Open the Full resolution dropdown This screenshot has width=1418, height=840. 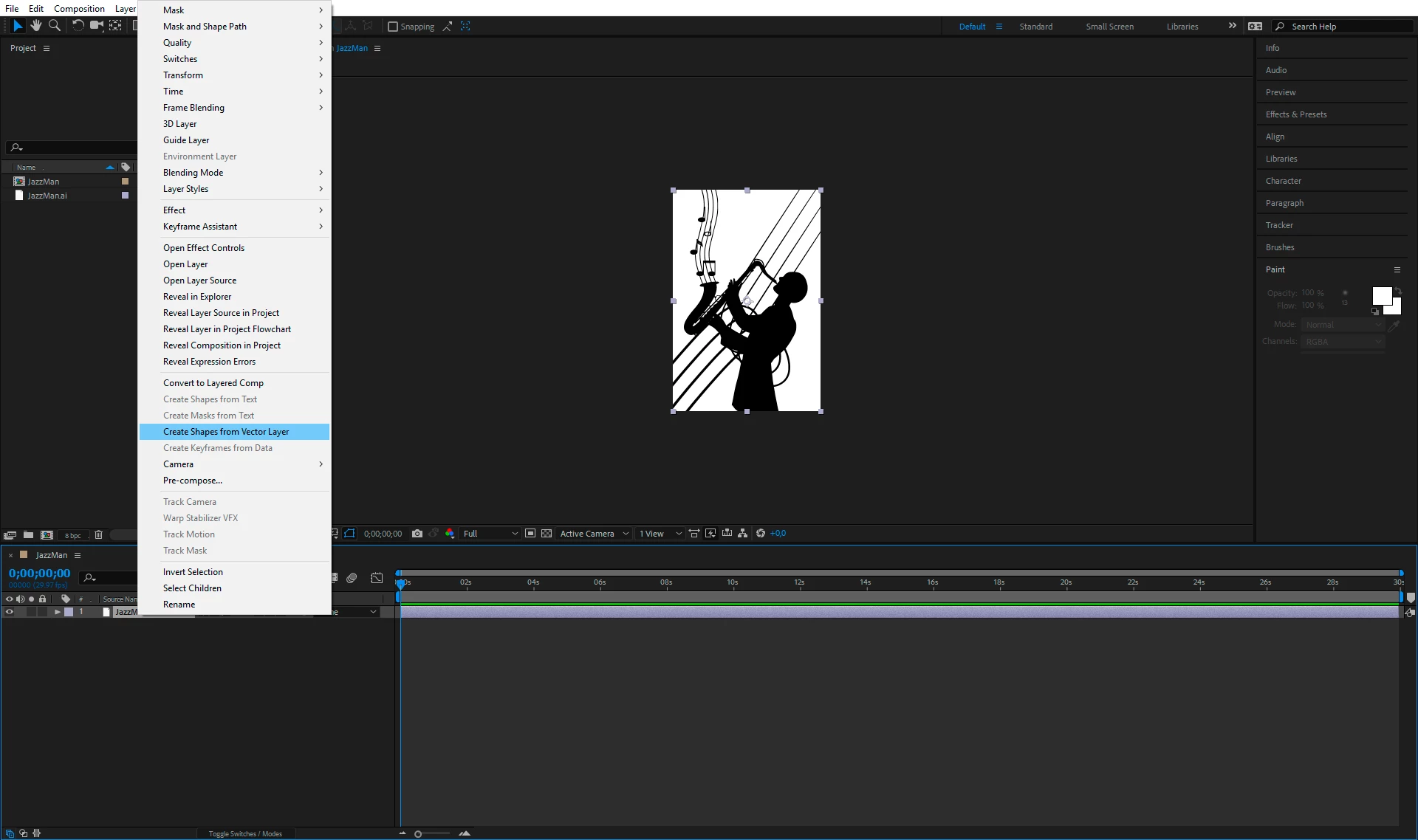coord(490,534)
